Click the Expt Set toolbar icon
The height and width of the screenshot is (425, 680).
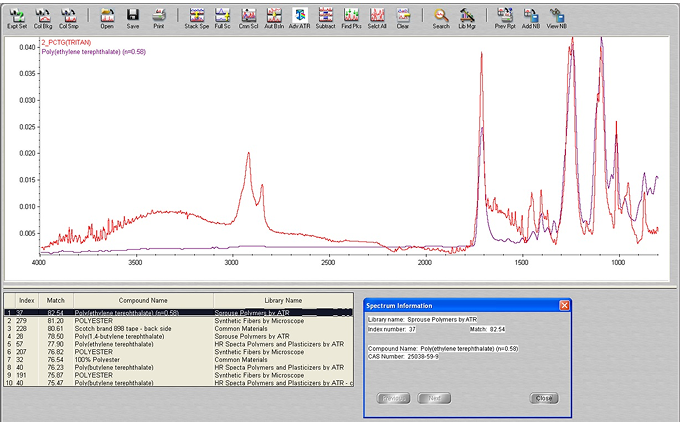click(17, 17)
